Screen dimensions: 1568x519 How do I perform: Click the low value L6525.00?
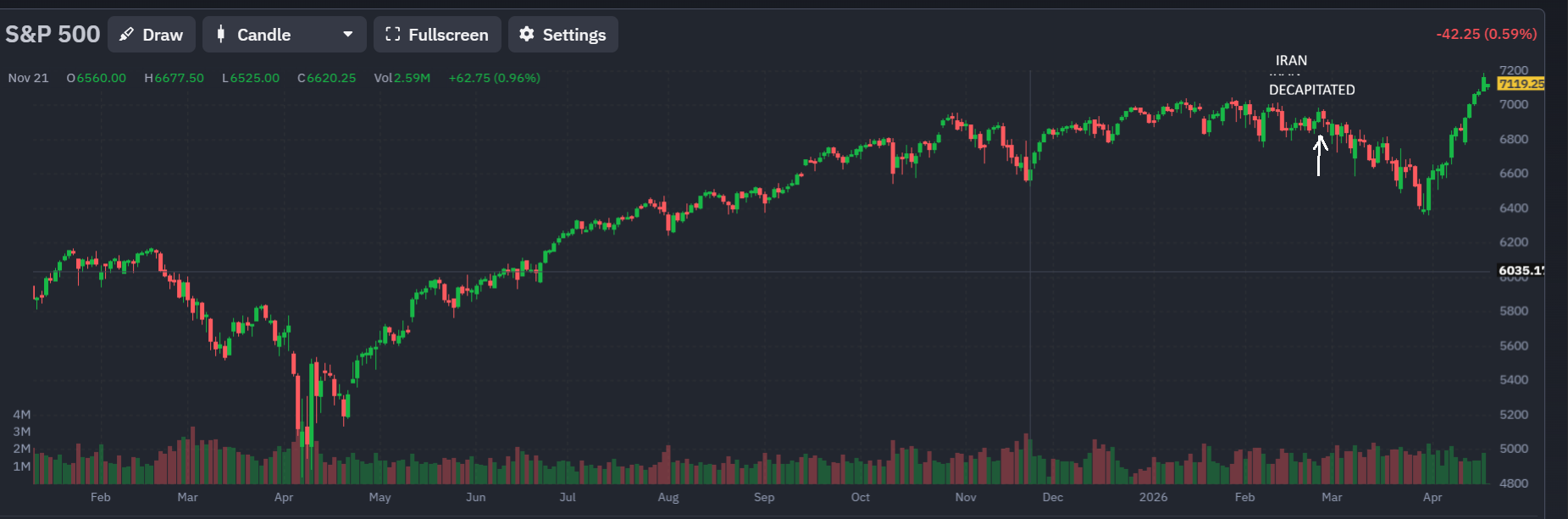click(251, 78)
